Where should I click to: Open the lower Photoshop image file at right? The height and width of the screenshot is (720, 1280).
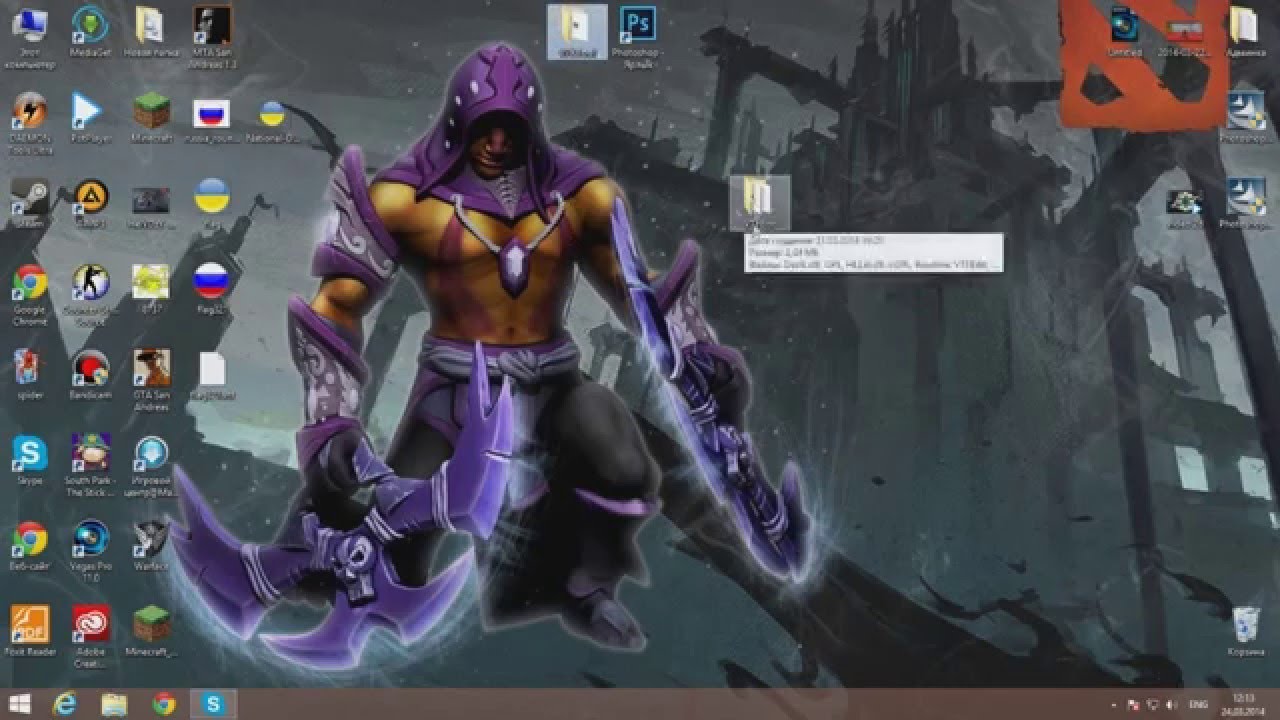click(x=1246, y=203)
